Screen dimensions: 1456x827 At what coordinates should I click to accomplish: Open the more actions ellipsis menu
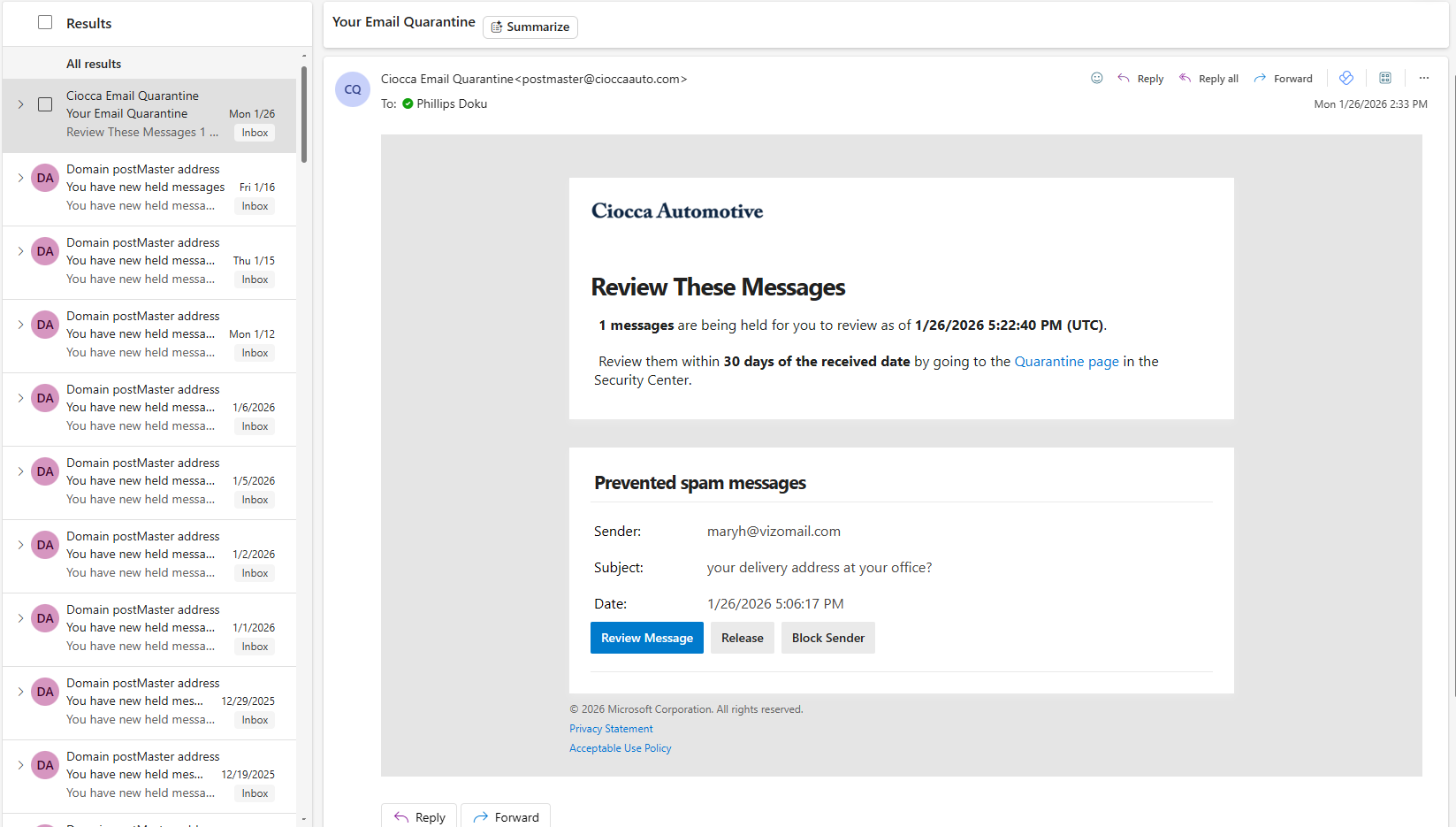pos(1424,78)
